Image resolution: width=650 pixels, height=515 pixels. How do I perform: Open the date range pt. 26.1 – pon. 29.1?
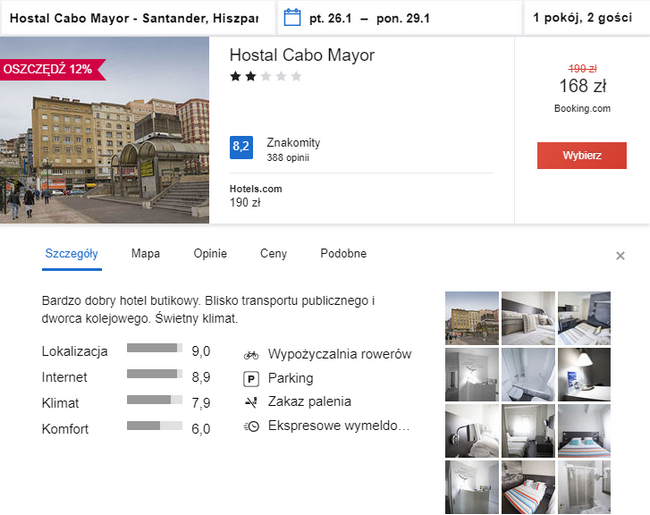pos(400,18)
